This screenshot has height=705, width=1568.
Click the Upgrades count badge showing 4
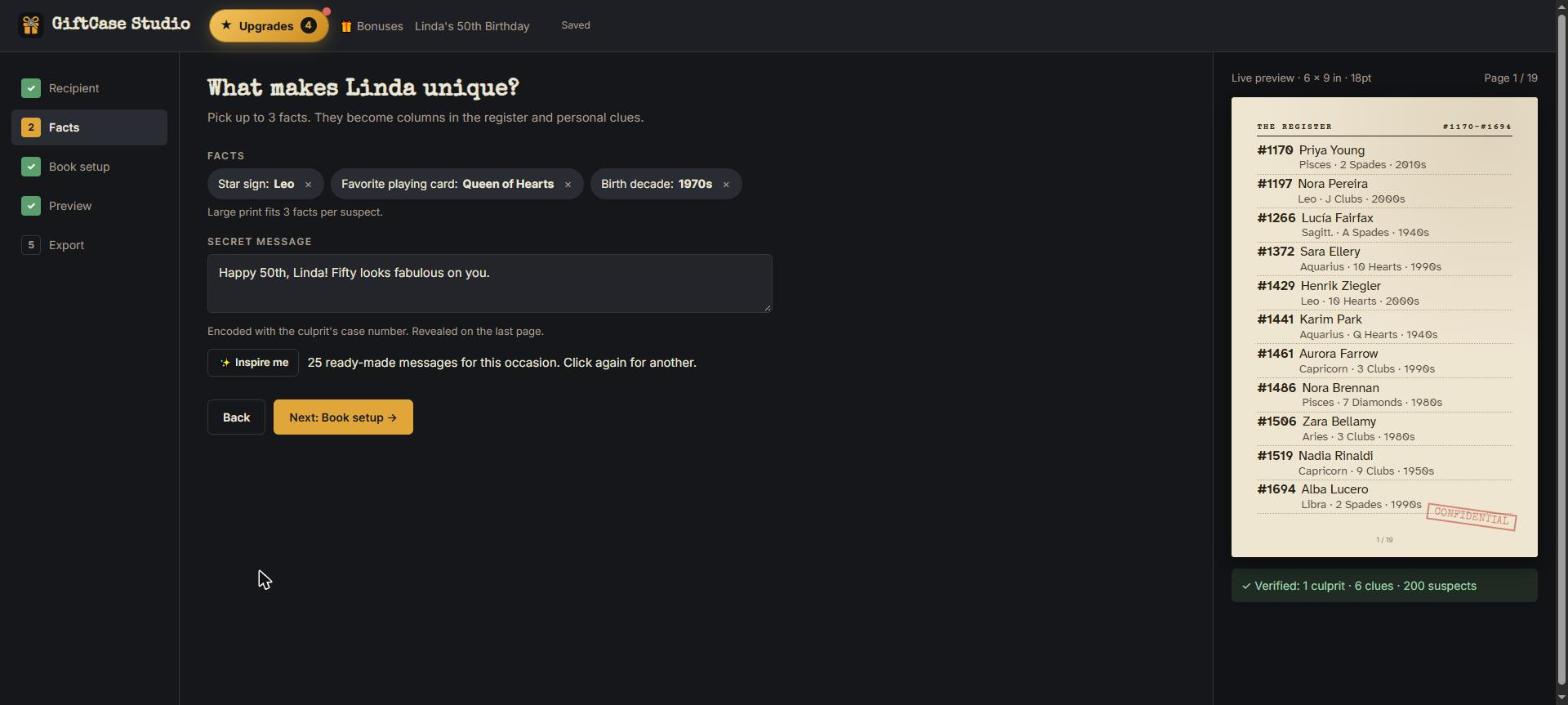pyautogui.click(x=308, y=26)
